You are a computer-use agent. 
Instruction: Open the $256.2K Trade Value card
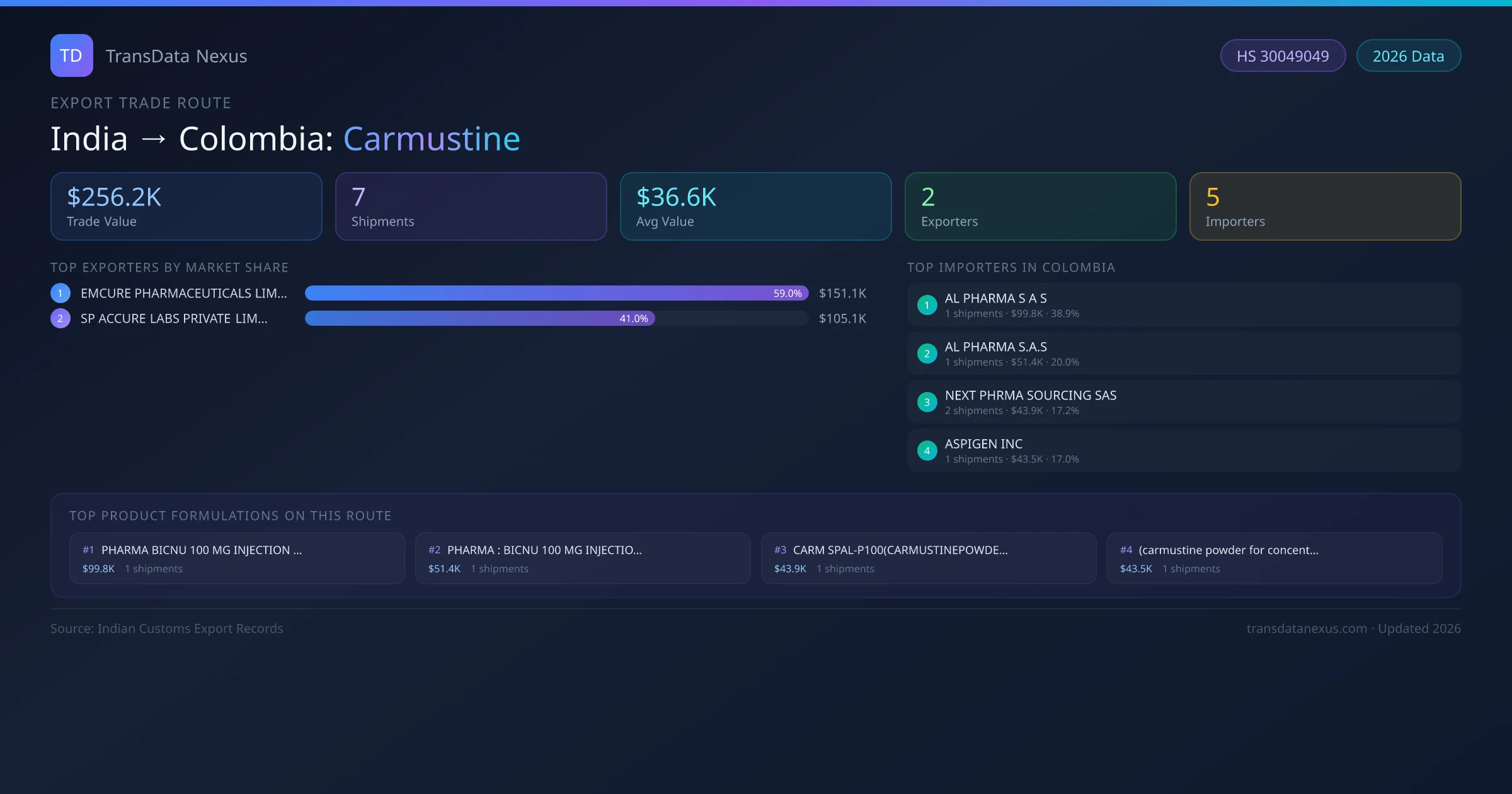186,207
